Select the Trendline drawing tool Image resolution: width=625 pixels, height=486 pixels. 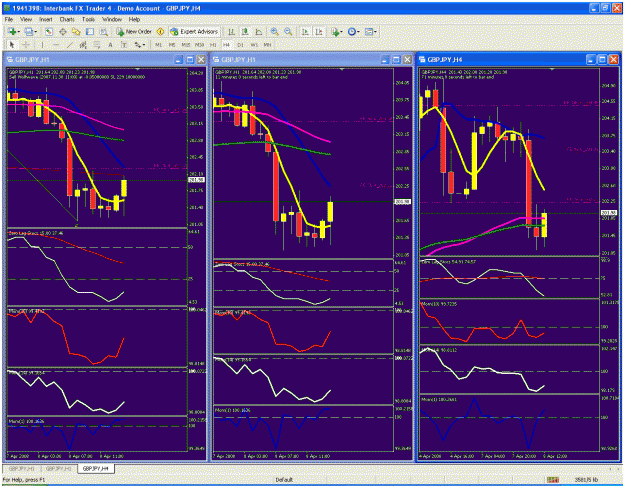click(69, 45)
